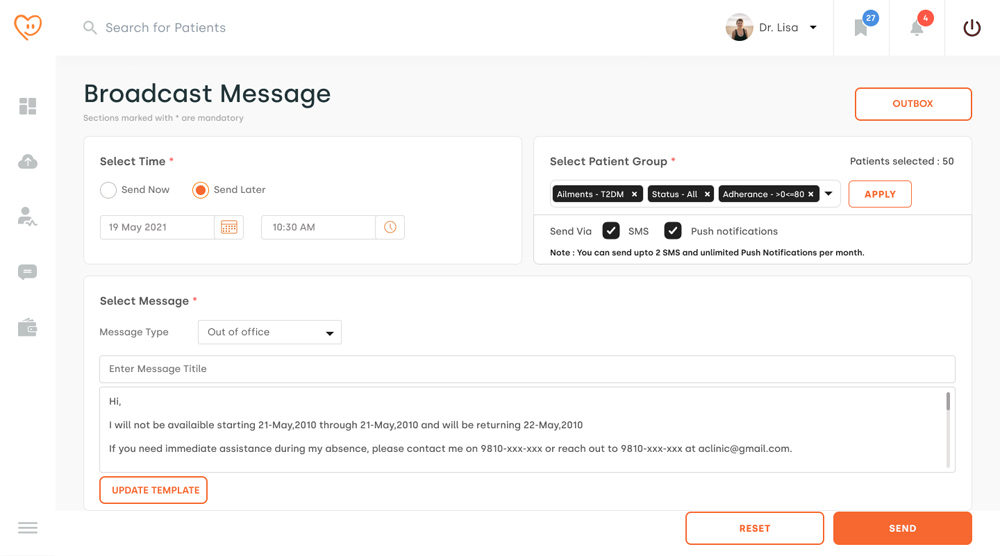
Task: Open the notifications bell icon
Action: tap(917, 28)
